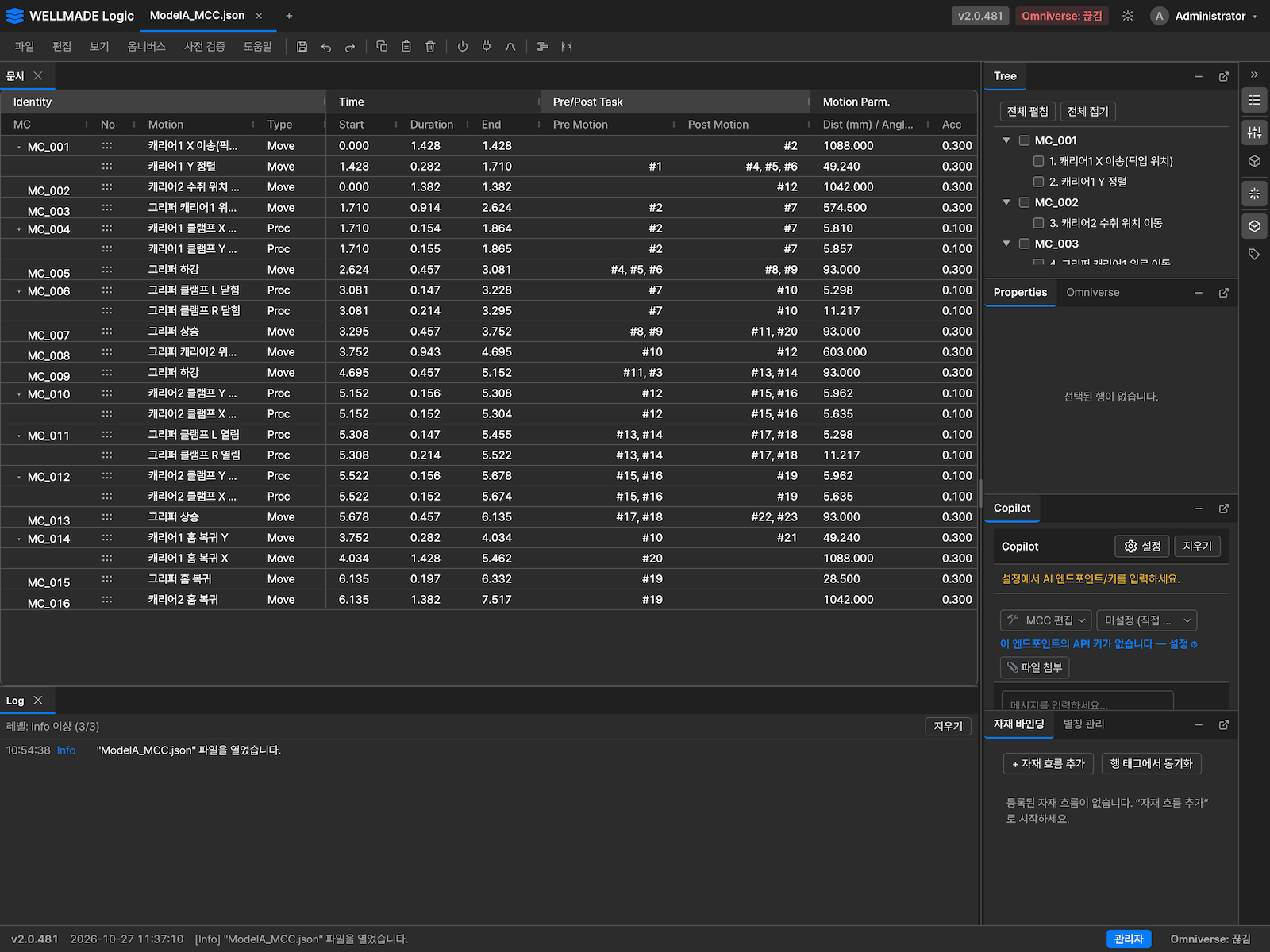This screenshot has height=952, width=1270.
Task: Click the '전체 펼침' expand all button
Action: click(x=1028, y=112)
